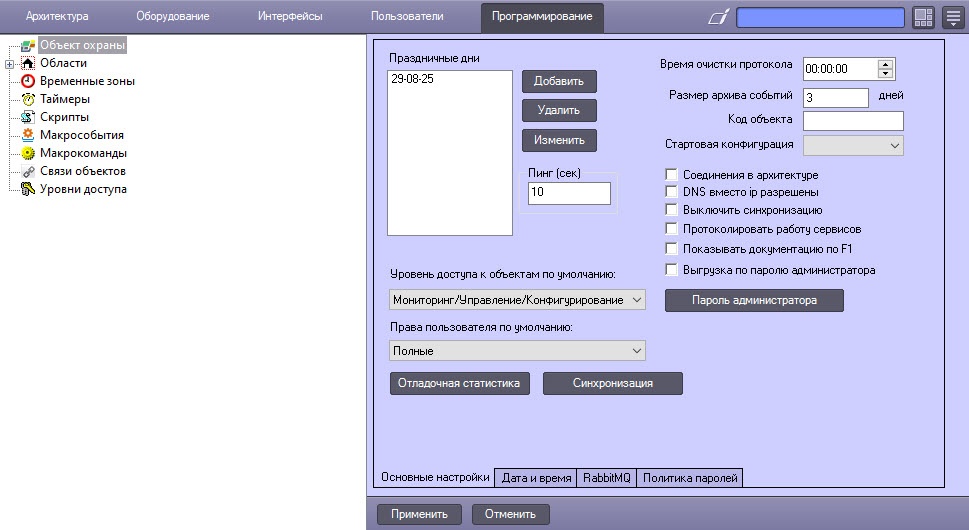The height and width of the screenshot is (530, 969).
Task: Switch to the Оборудование tab
Action: click(x=172, y=16)
